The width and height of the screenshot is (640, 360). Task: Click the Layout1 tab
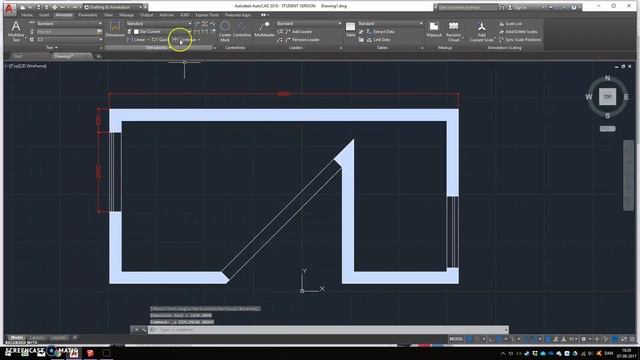pyautogui.click(x=37, y=338)
